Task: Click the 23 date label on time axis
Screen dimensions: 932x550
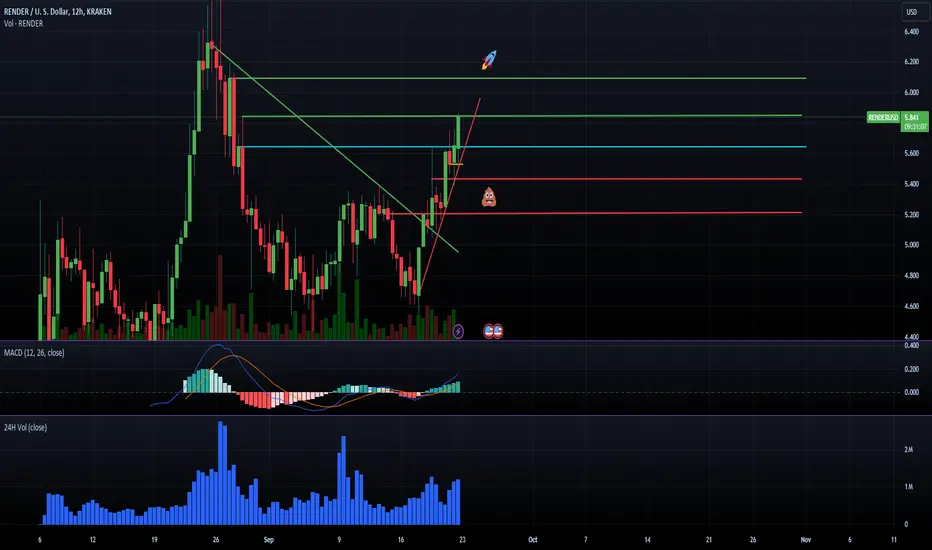Action: [462, 540]
